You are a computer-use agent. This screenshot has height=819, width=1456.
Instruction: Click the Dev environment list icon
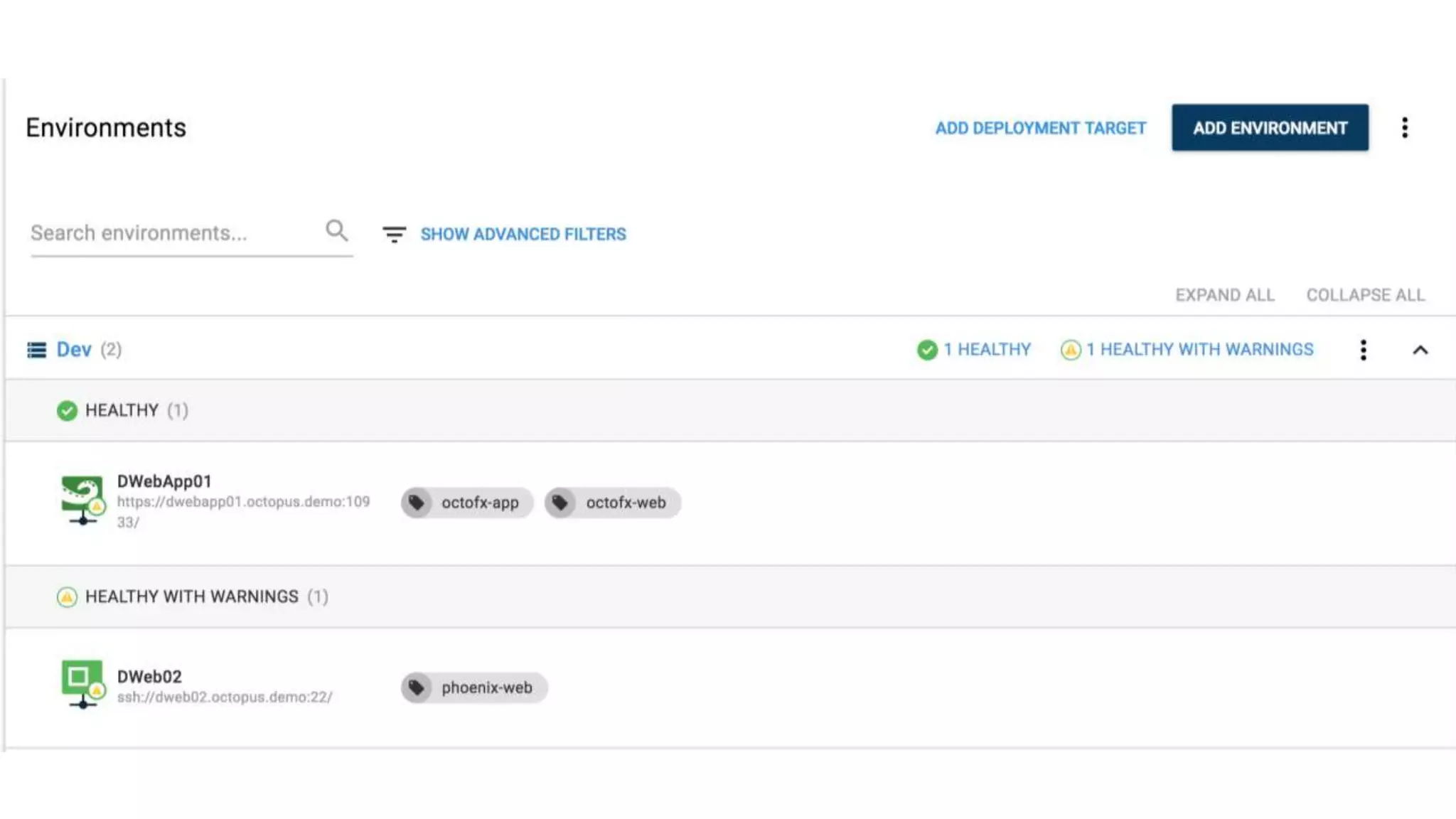36,350
